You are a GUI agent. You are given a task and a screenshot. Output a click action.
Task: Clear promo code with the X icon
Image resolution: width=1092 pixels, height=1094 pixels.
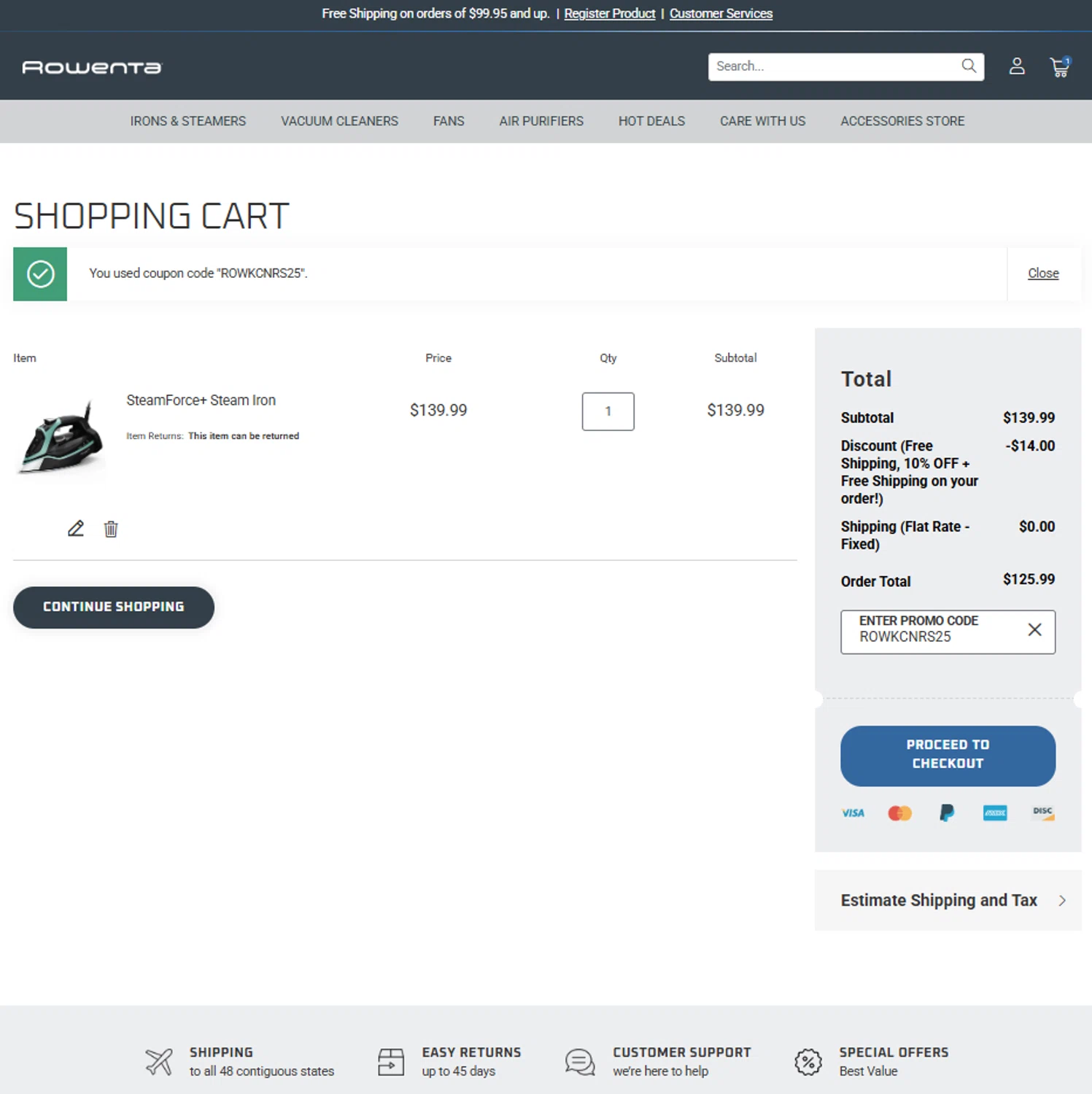tap(1034, 629)
